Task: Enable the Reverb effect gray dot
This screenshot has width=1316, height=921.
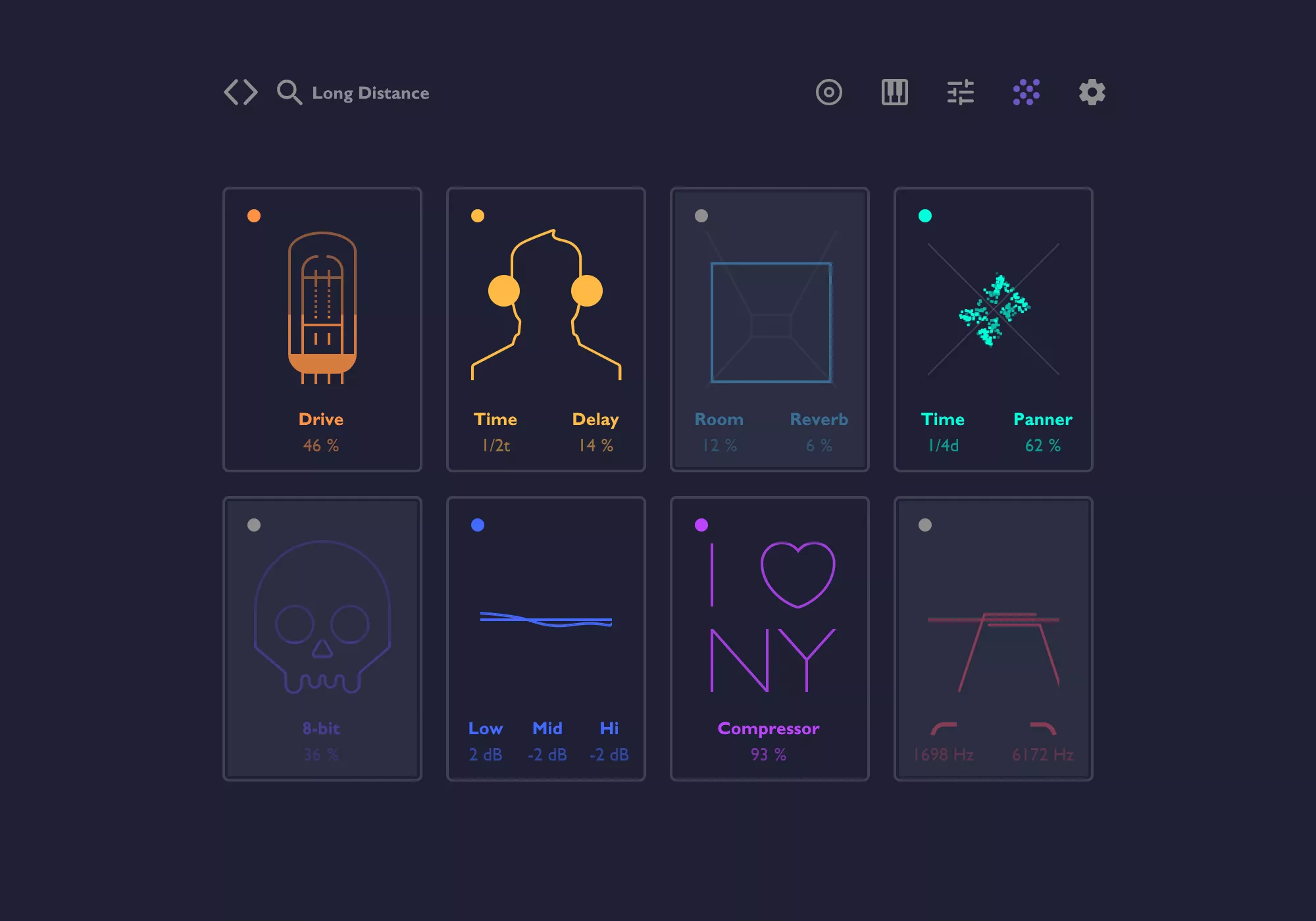Action: point(701,216)
